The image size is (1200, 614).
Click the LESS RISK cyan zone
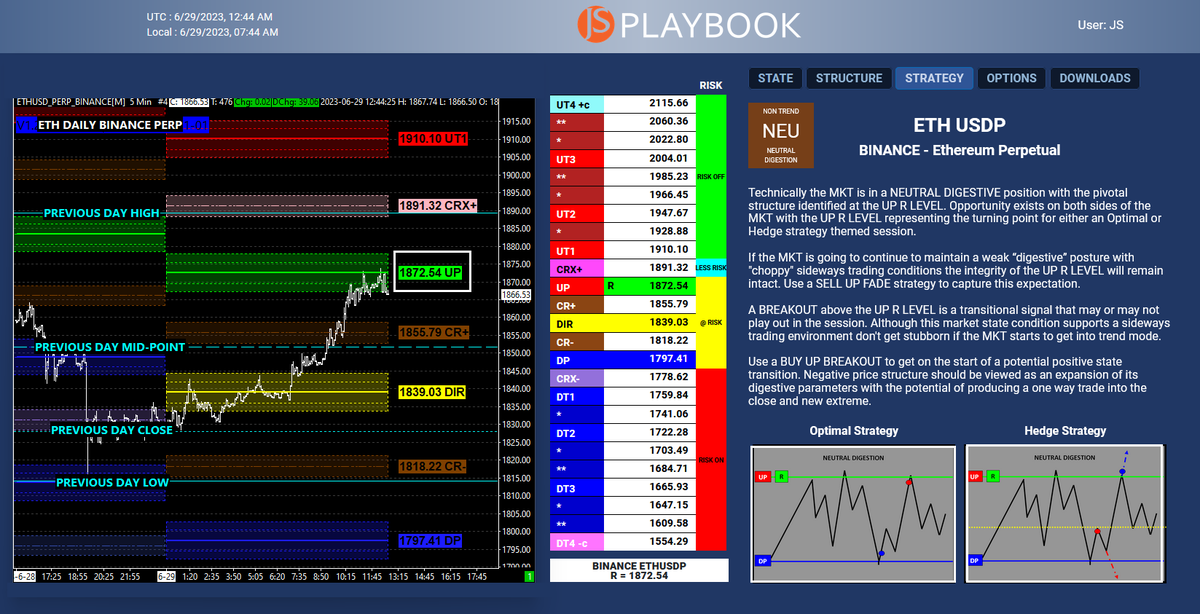tap(711, 267)
